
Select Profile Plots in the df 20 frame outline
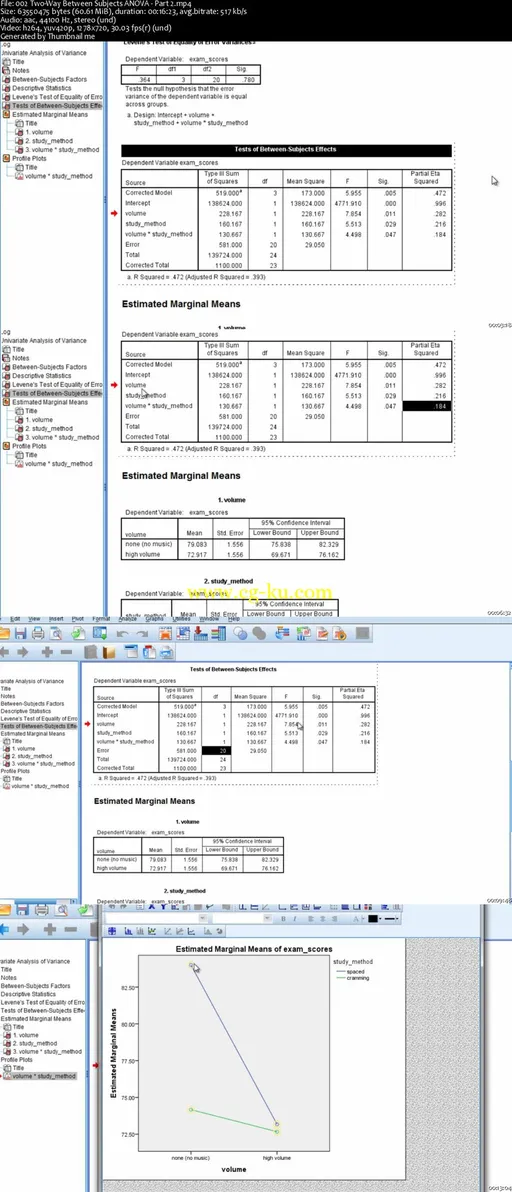[x=14, y=770]
